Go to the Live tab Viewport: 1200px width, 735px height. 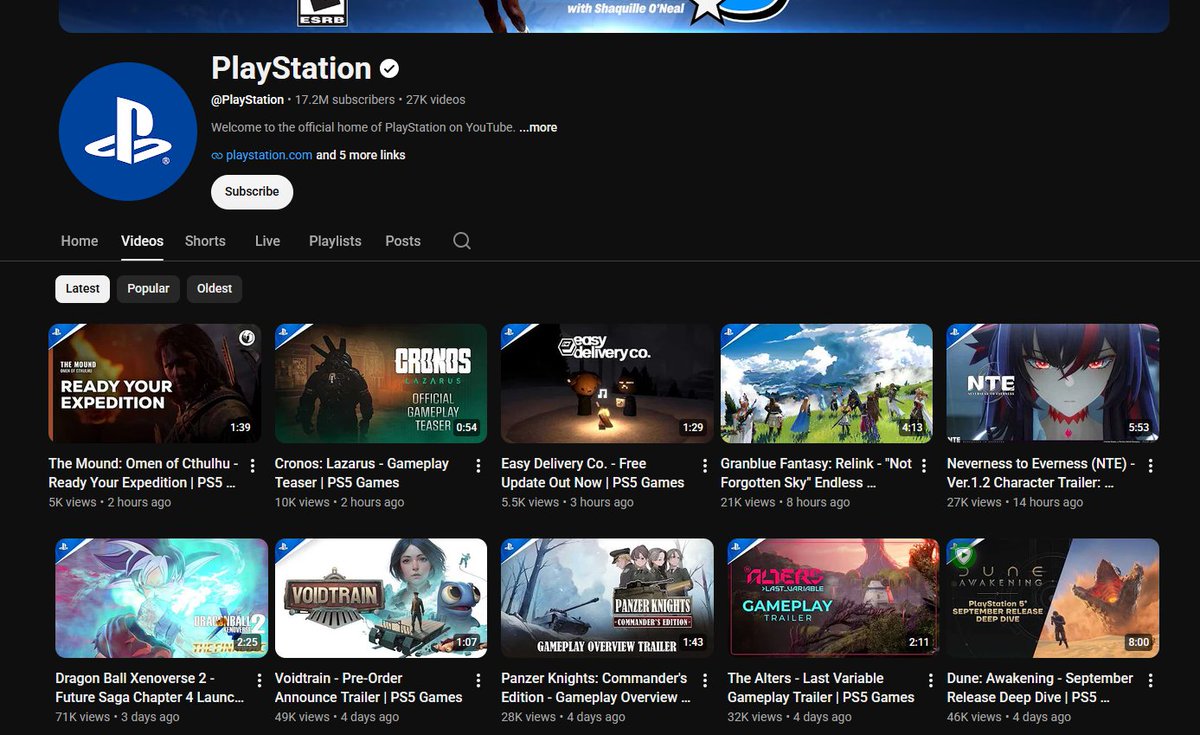point(267,241)
